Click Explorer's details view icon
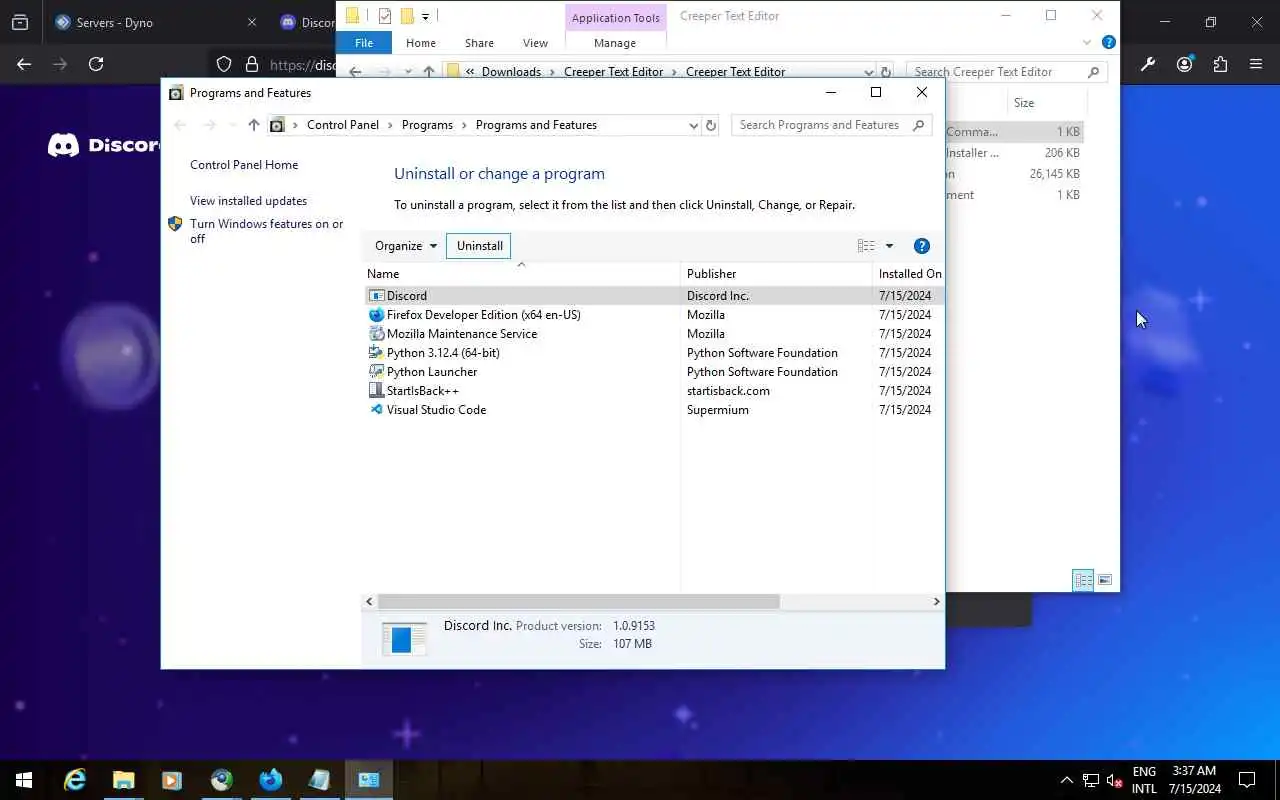Image resolution: width=1280 pixels, height=800 pixels. pyautogui.click(x=1083, y=580)
